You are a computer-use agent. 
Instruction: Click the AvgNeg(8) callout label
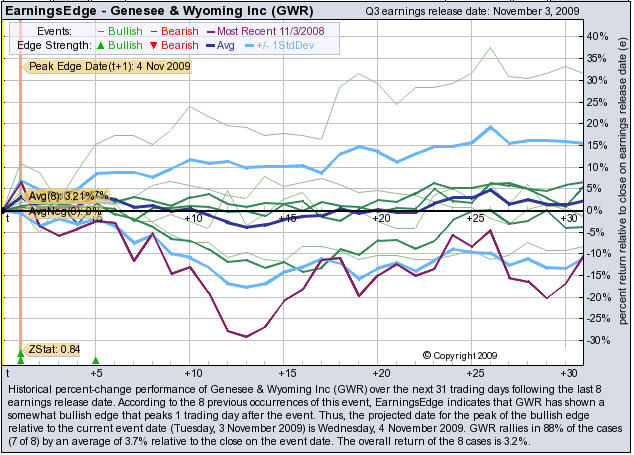click(x=64, y=211)
